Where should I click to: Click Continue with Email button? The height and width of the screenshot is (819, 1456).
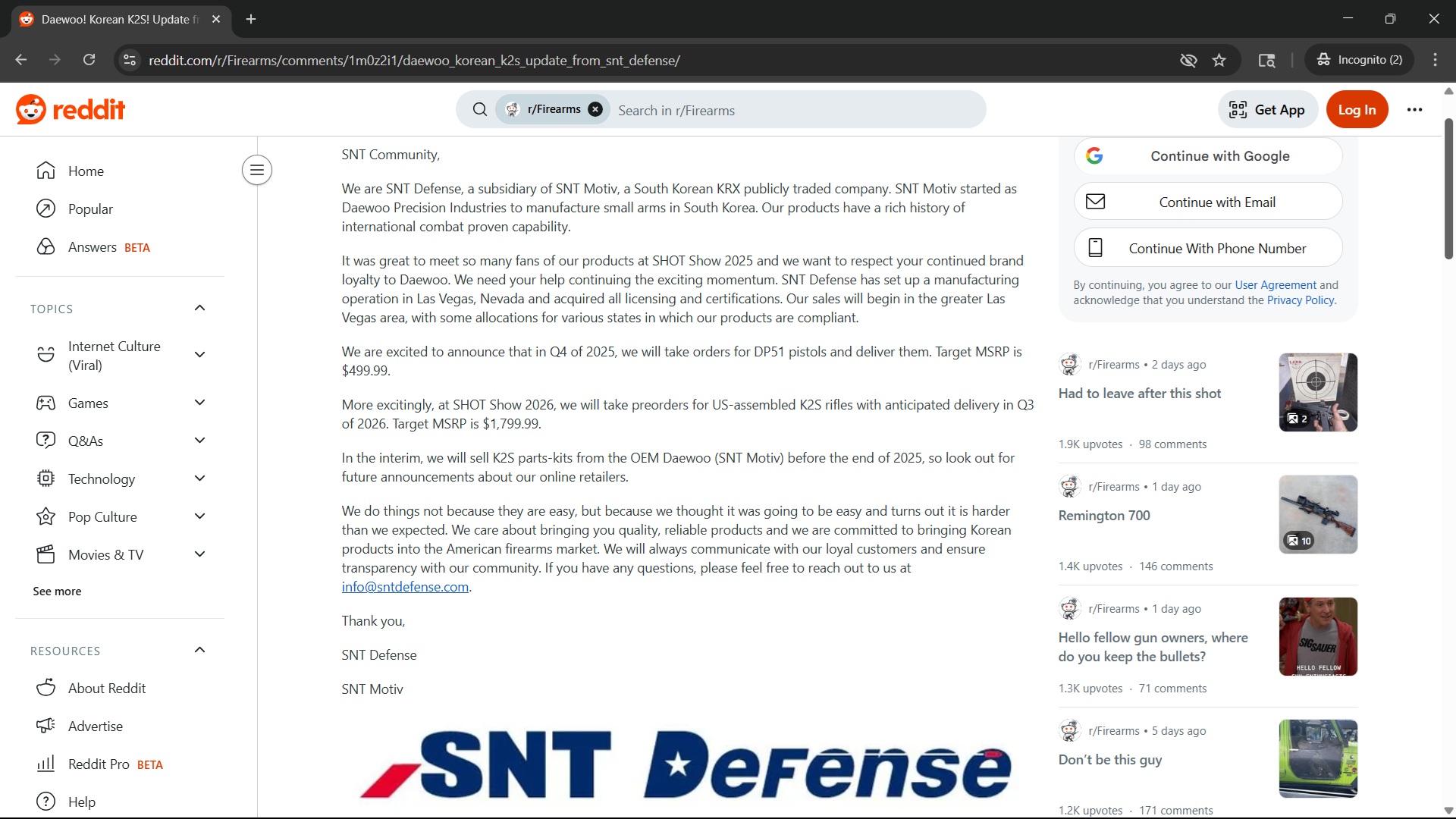(1208, 202)
